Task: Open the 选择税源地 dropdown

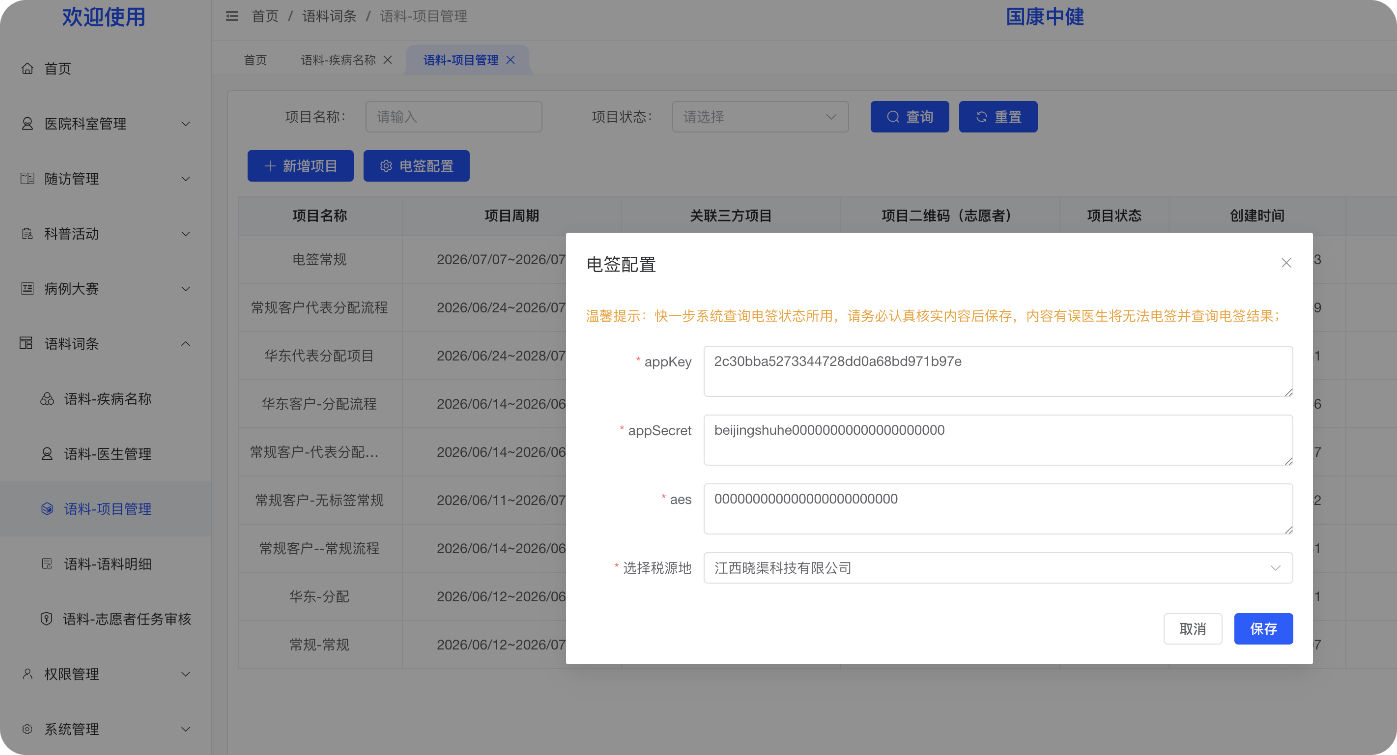Action: (998, 568)
